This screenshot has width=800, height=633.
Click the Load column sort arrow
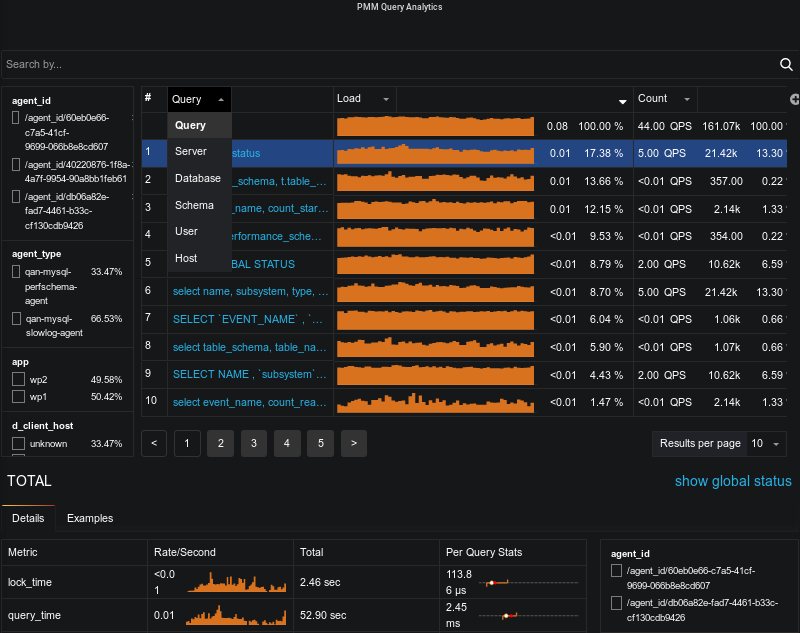[x=623, y=101]
